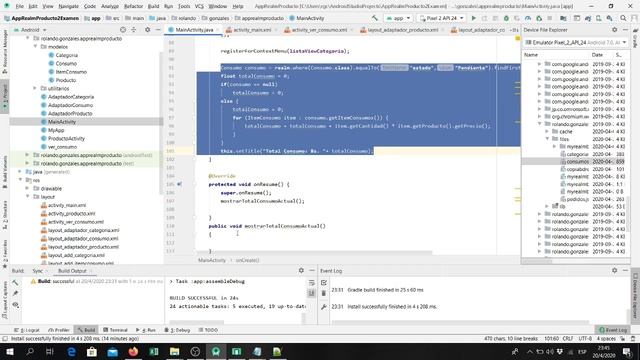Click the Search Everywhere magnifier icon

(623, 18)
